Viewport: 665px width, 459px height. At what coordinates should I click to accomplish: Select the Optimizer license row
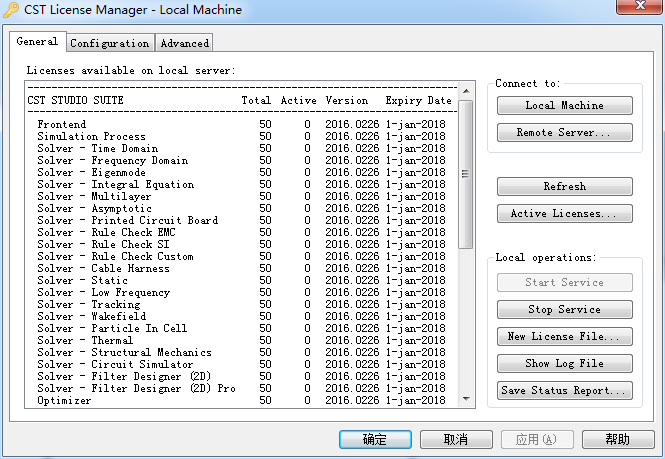pyautogui.click(x=241, y=400)
